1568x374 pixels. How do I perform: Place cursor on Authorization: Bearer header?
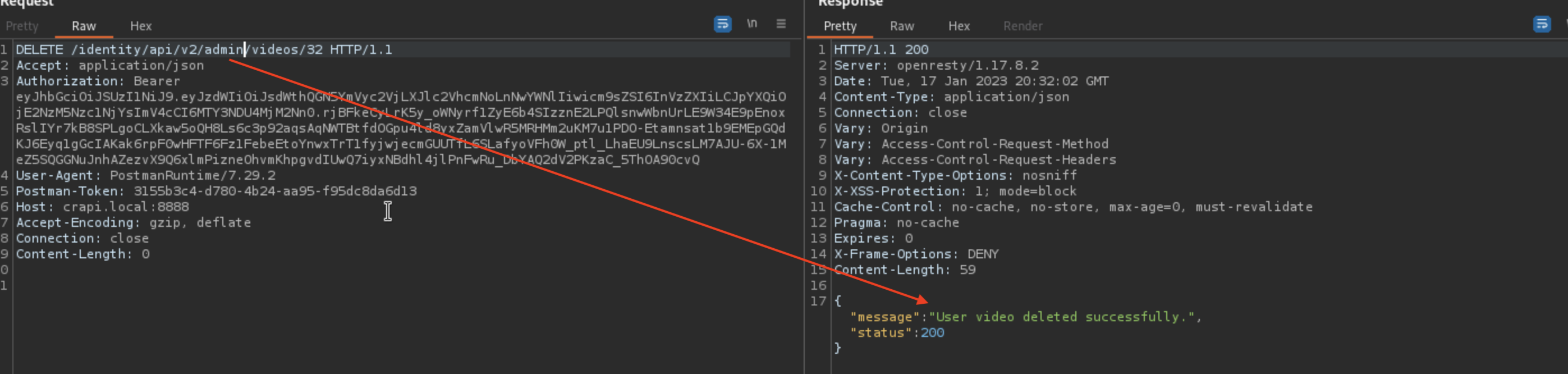pos(98,81)
